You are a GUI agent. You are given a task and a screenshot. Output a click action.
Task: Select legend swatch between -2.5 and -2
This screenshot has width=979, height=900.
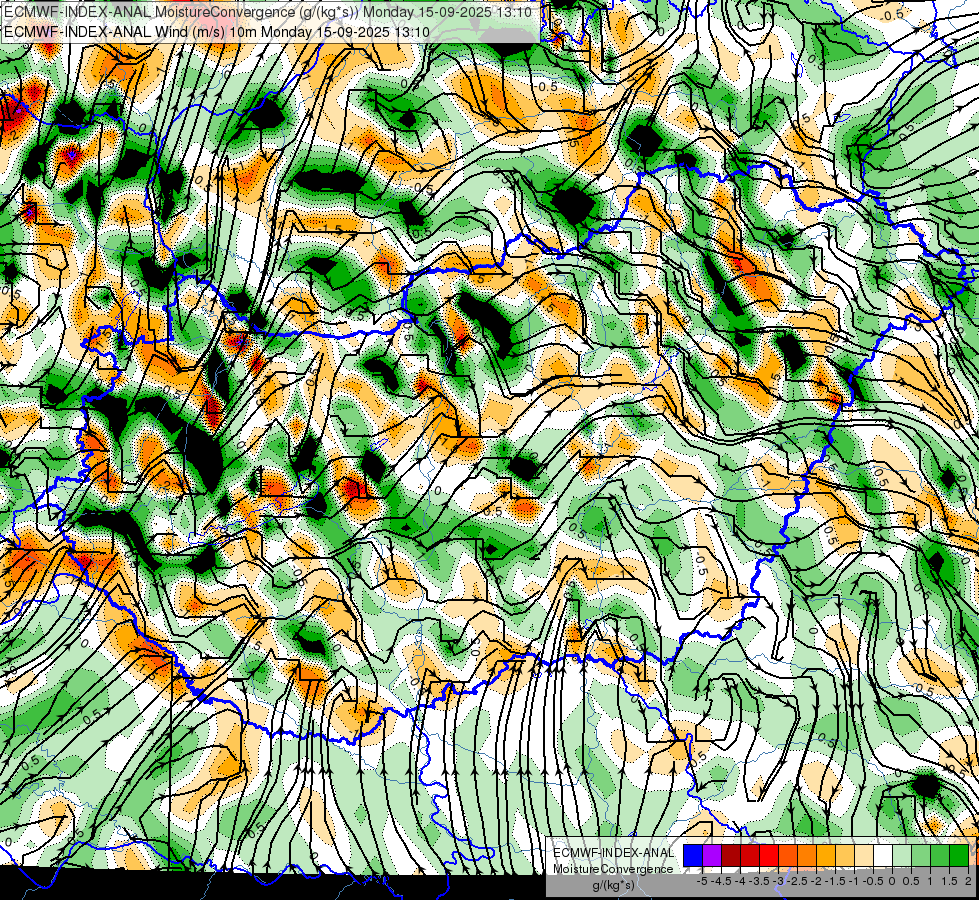(x=807, y=856)
